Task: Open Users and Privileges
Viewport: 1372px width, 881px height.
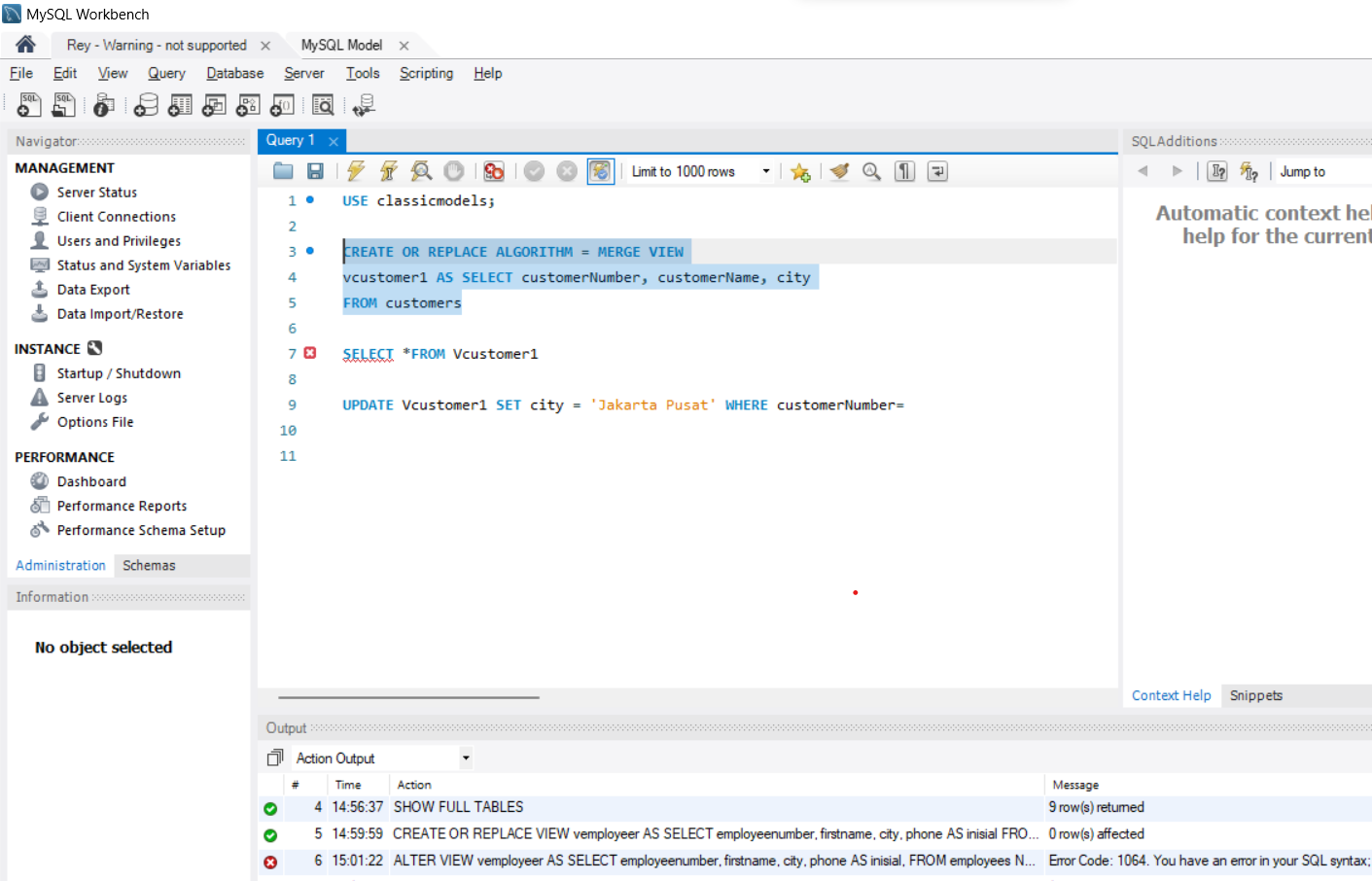Action: point(119,241)
